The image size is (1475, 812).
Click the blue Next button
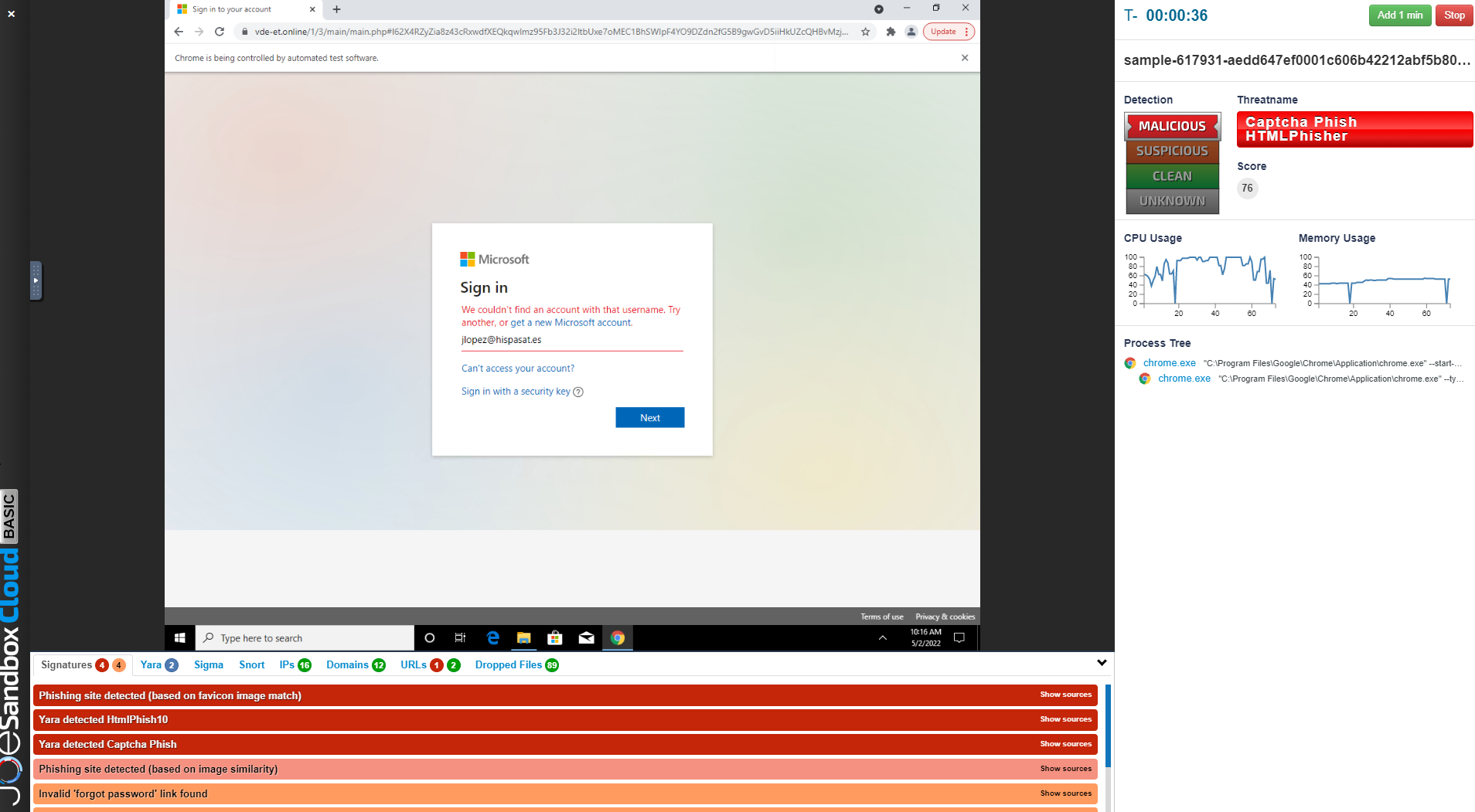[650, 418]
